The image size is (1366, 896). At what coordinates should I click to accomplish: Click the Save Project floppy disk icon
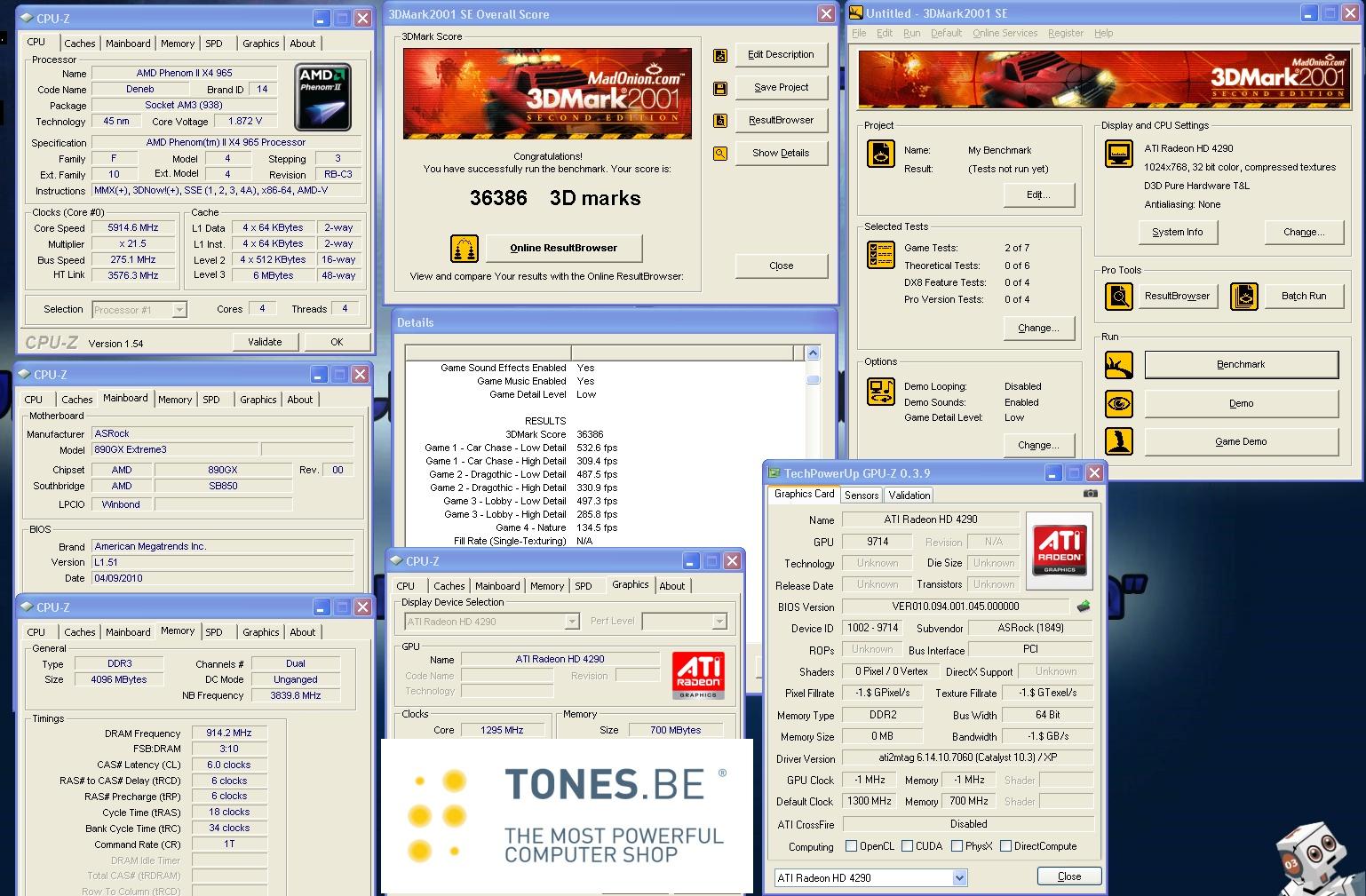[720, 88]
